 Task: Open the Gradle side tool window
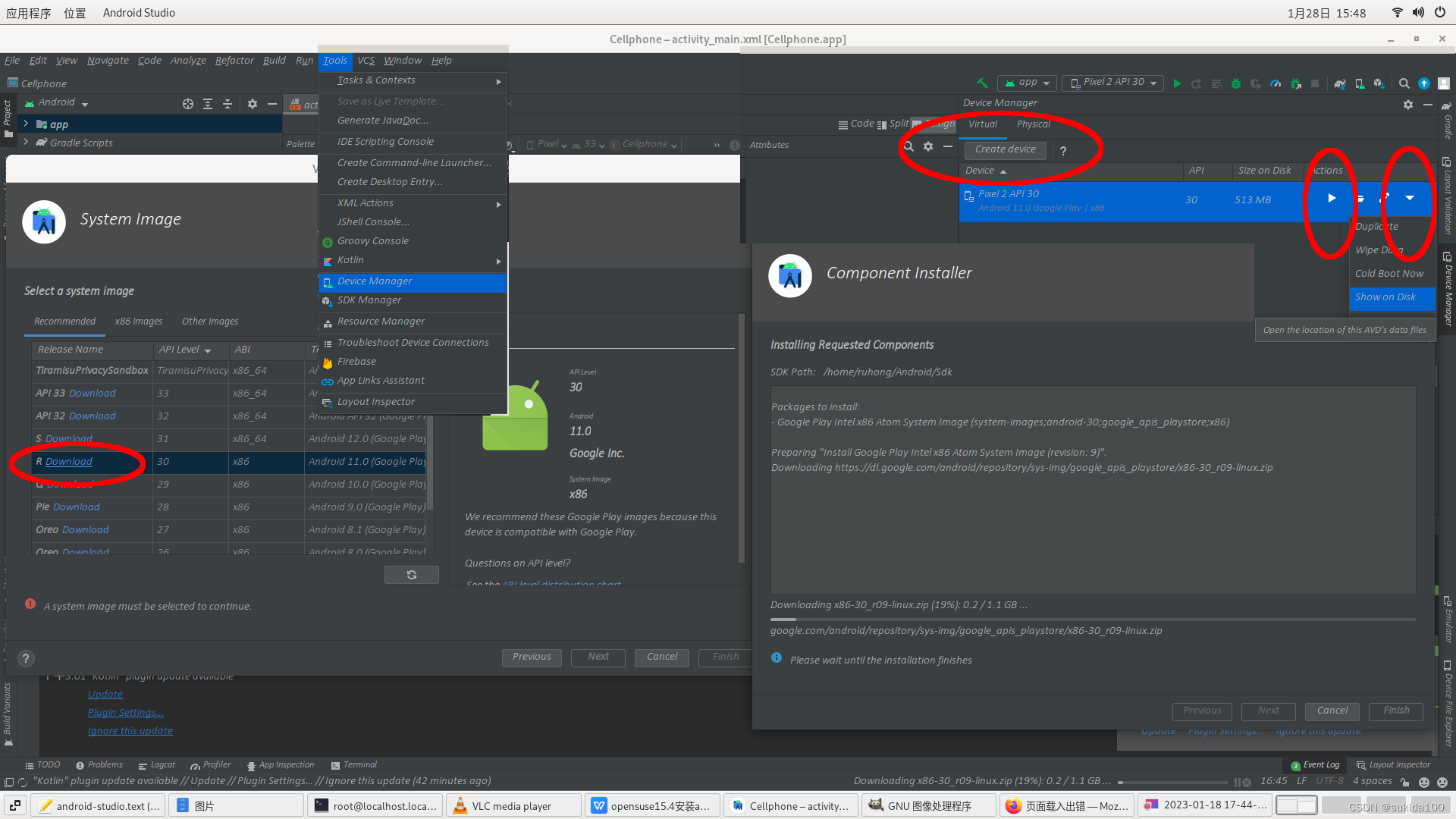coord(1447,121)
